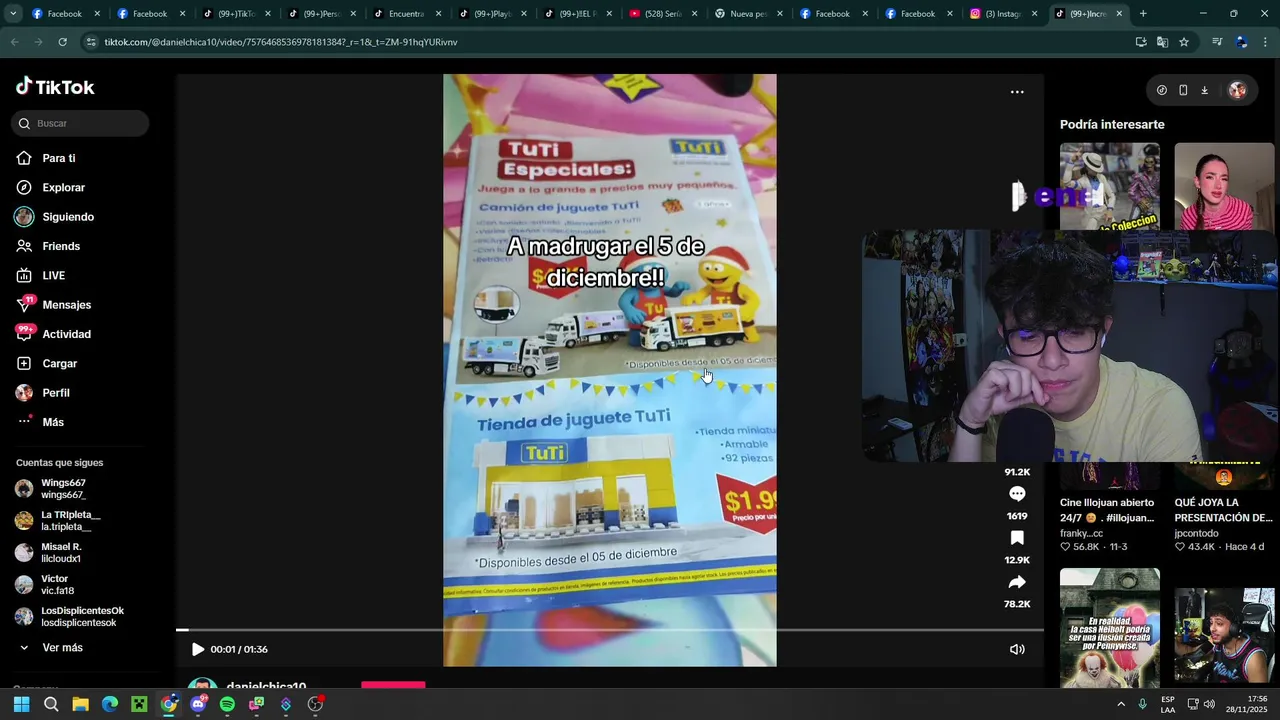Seek on the video progress bar
Screen dimensions: 1280x720
click(610, 630)
